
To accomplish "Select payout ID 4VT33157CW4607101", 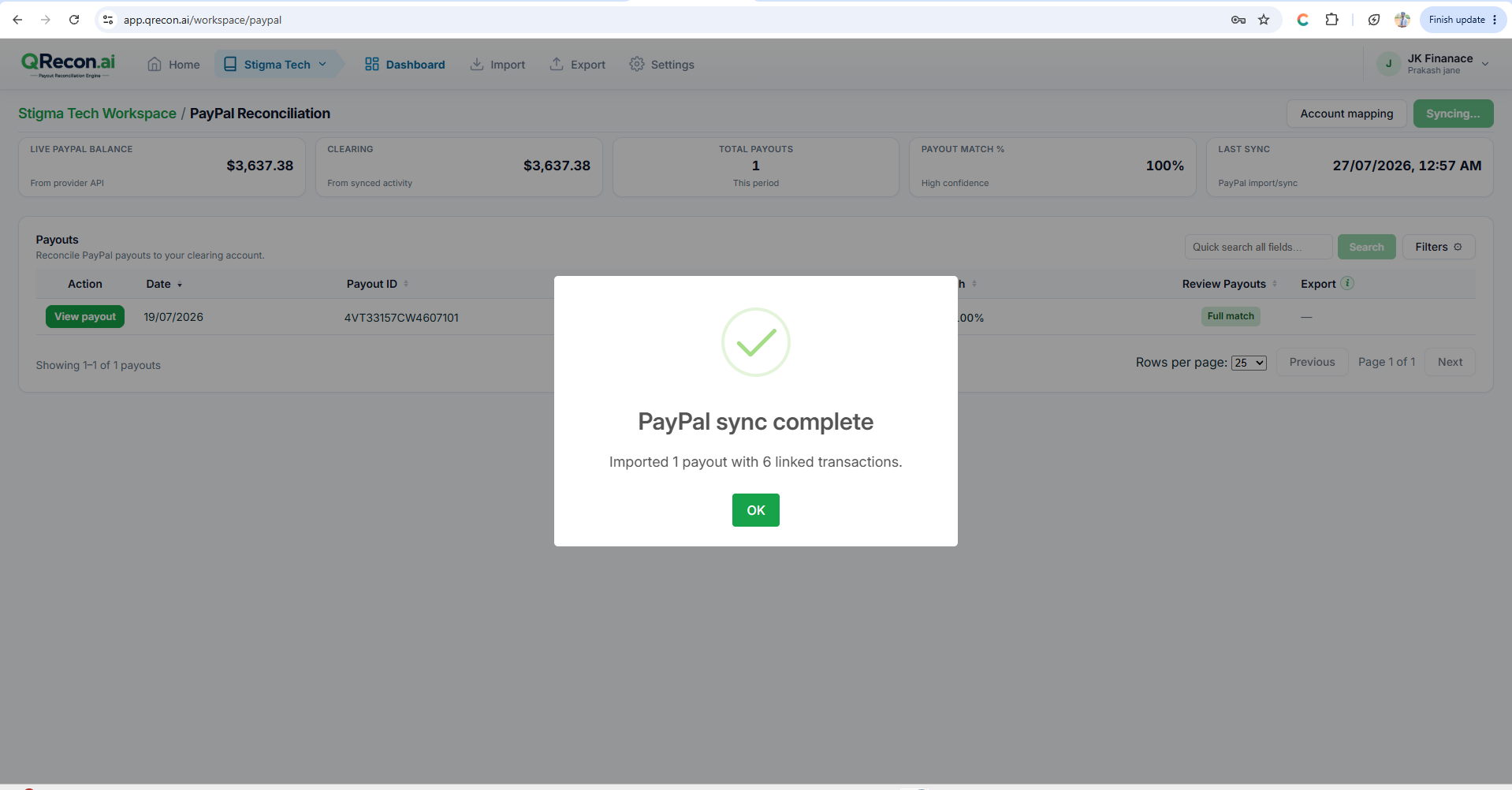I will pos(401,318).
